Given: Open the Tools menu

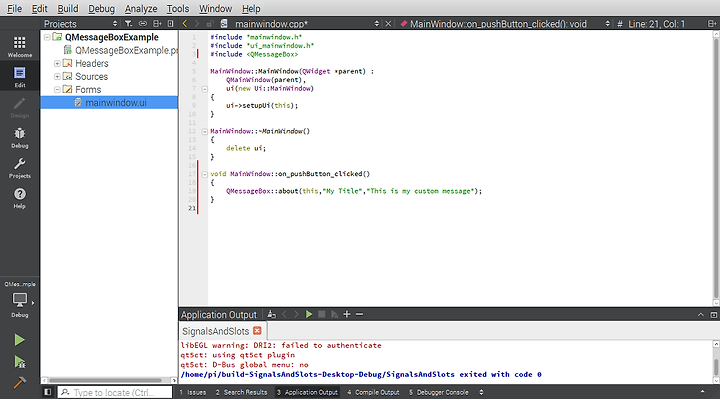Looking at the screenshot, I should click(178, 8).
